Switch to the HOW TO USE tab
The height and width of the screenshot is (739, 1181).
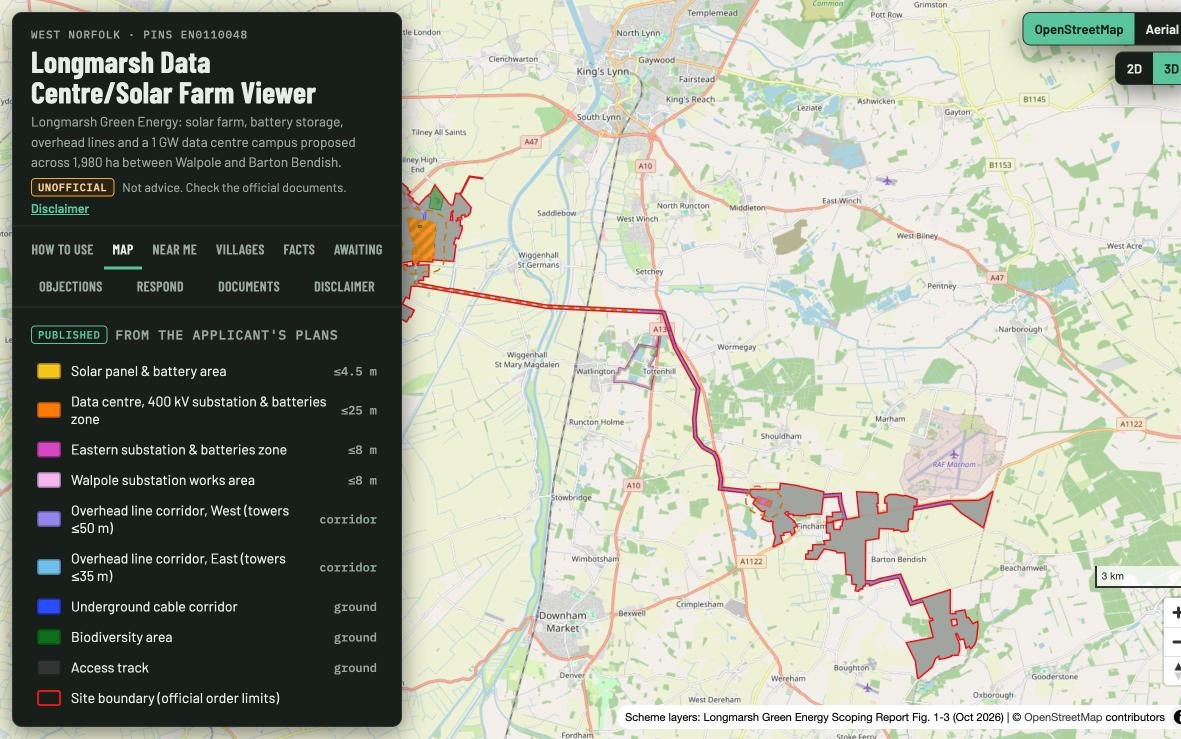click(62, 249)
